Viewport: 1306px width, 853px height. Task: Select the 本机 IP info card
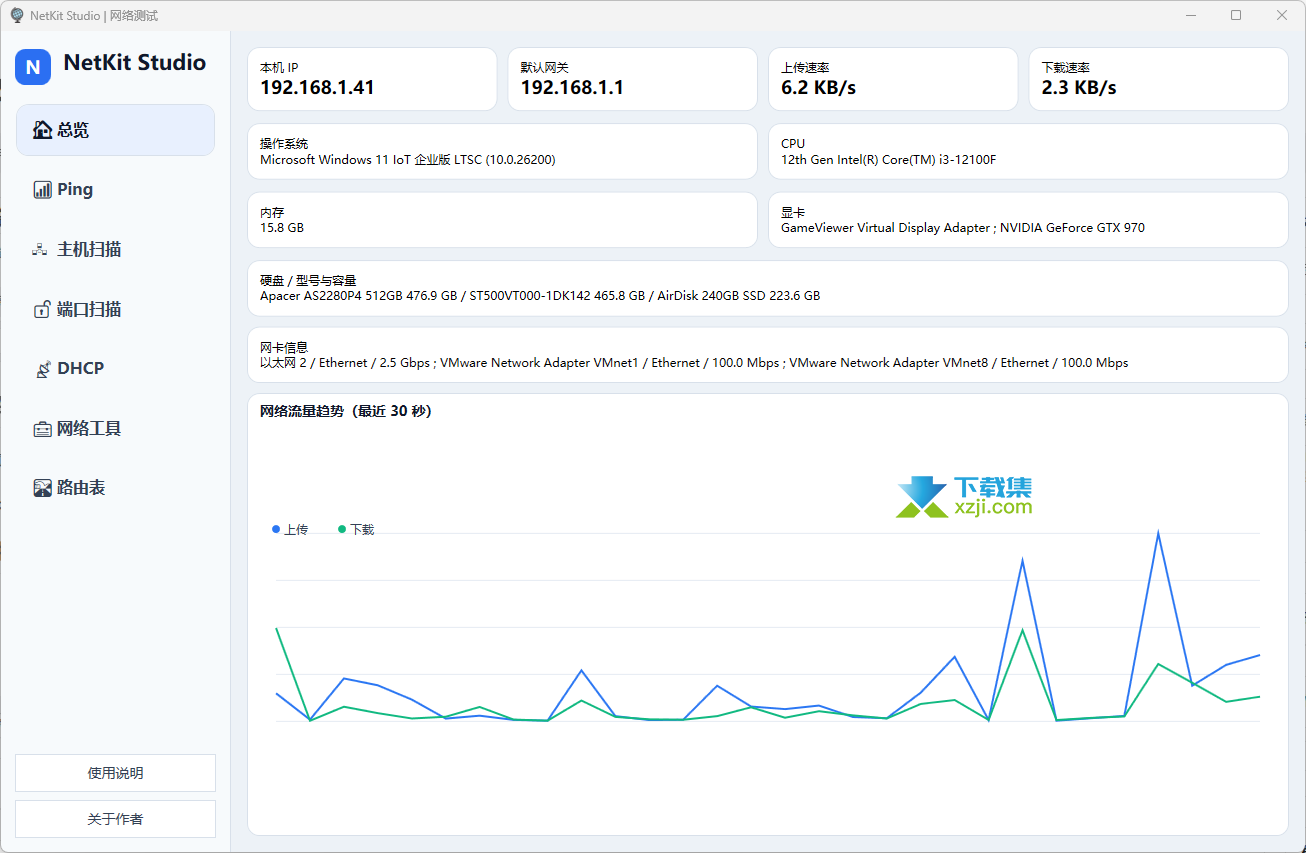coord(372,78)
